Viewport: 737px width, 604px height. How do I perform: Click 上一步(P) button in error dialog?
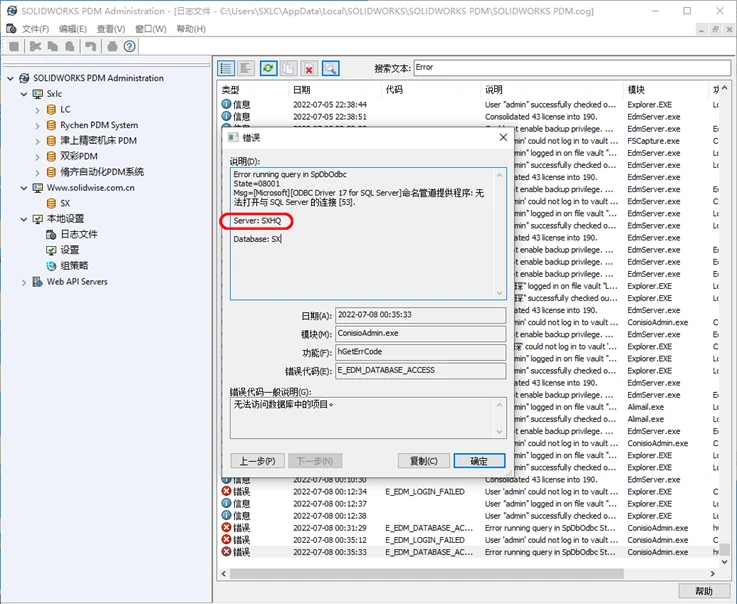(258, 461)
